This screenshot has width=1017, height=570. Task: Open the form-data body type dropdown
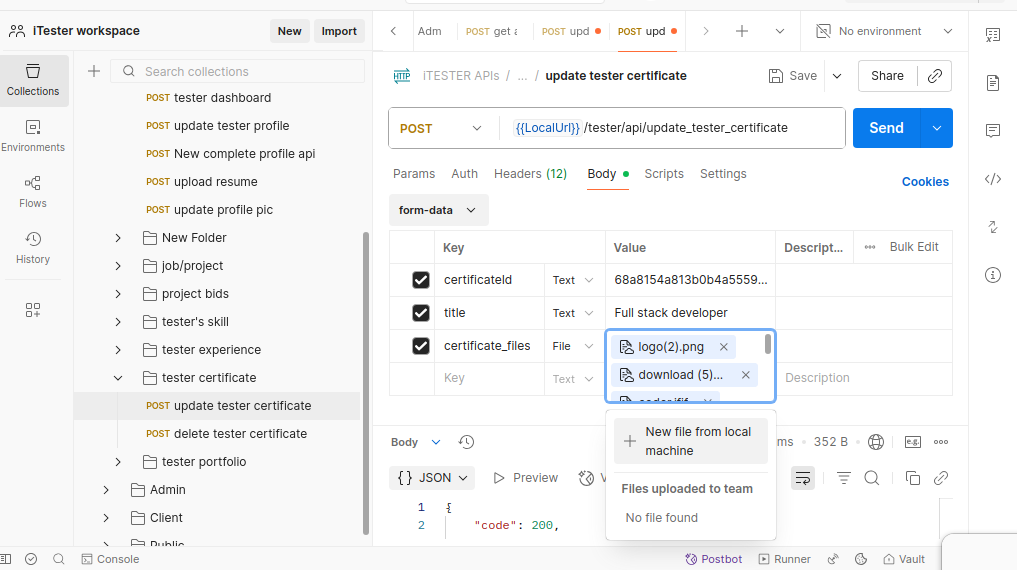[438, 210]
